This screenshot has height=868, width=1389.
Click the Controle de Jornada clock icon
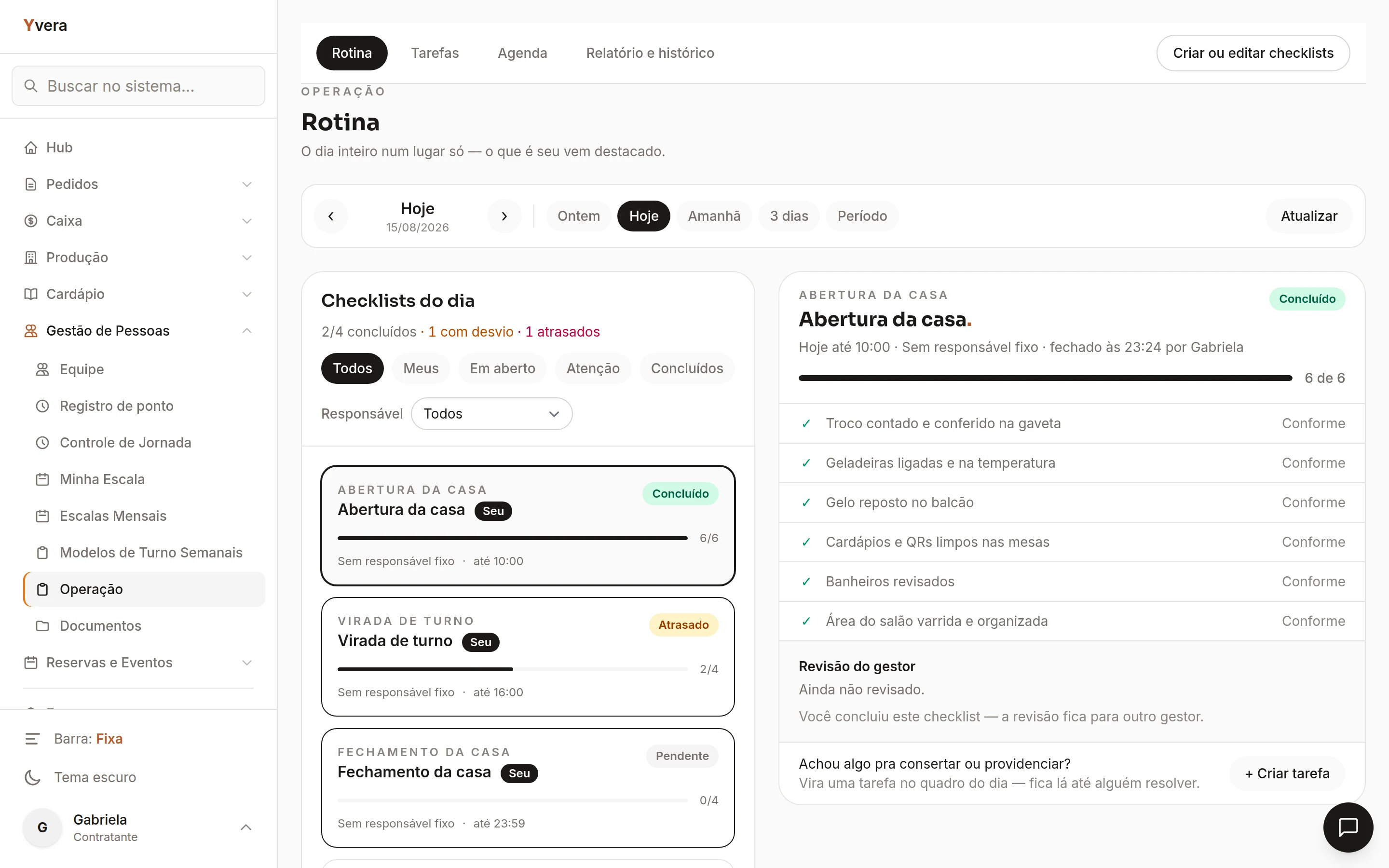pos(42,443)
